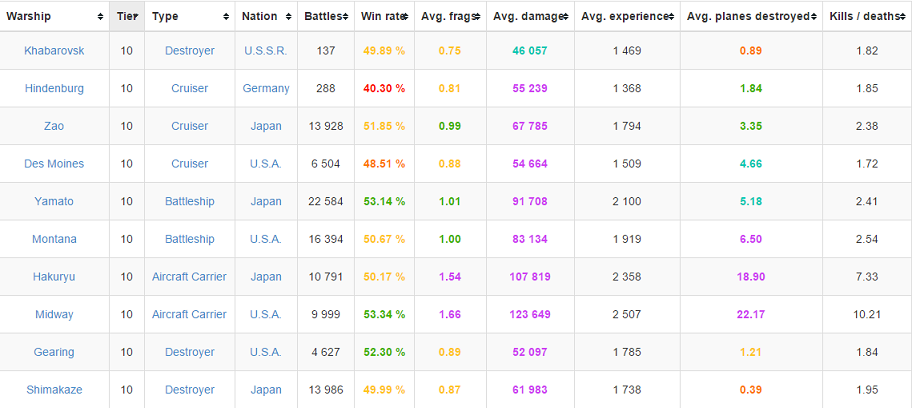This screenshot has width=912, height=408.
Task: Sort table by Kills / deaths header
Action: click(867, 16)
